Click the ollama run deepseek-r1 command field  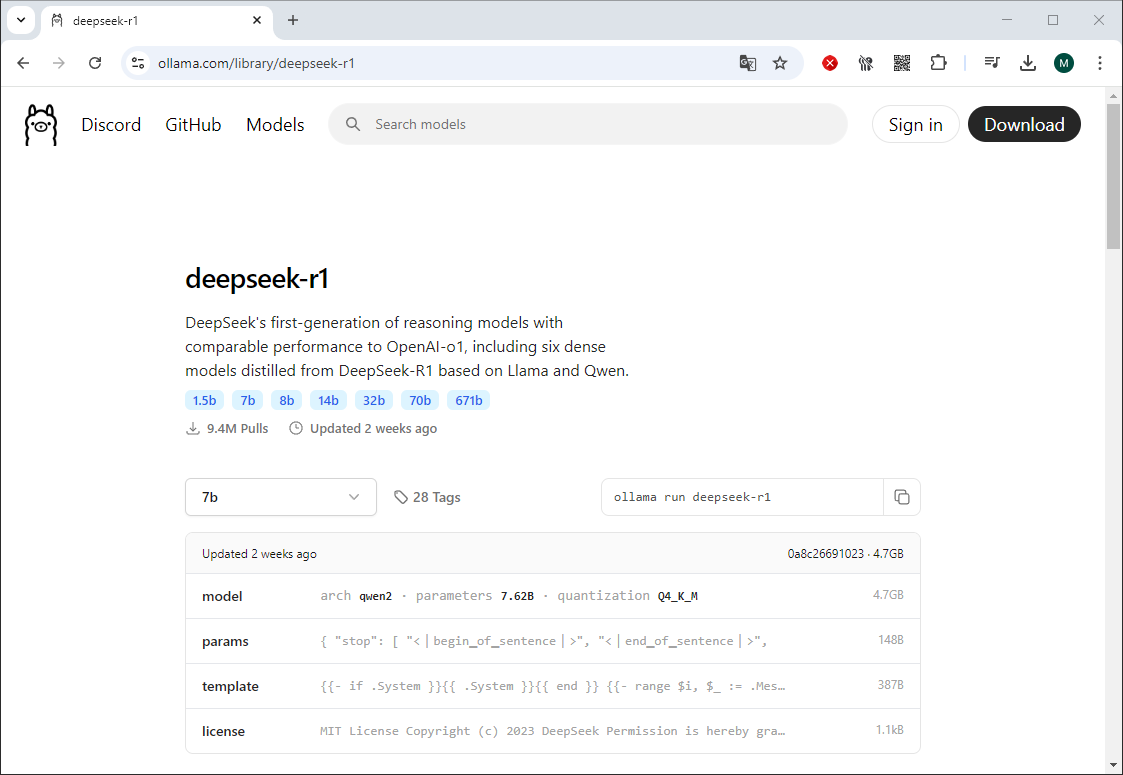[x=743, y=497]
